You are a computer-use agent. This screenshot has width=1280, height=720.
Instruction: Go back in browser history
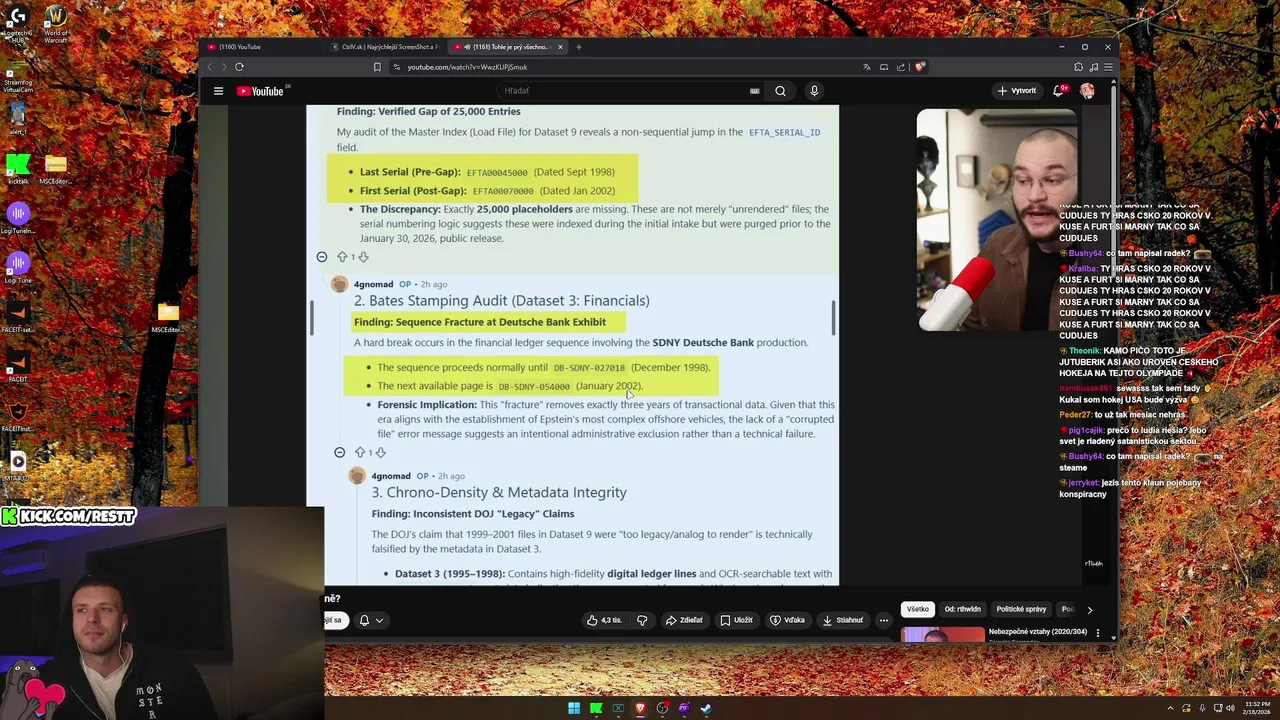click(x=210, y=67)
